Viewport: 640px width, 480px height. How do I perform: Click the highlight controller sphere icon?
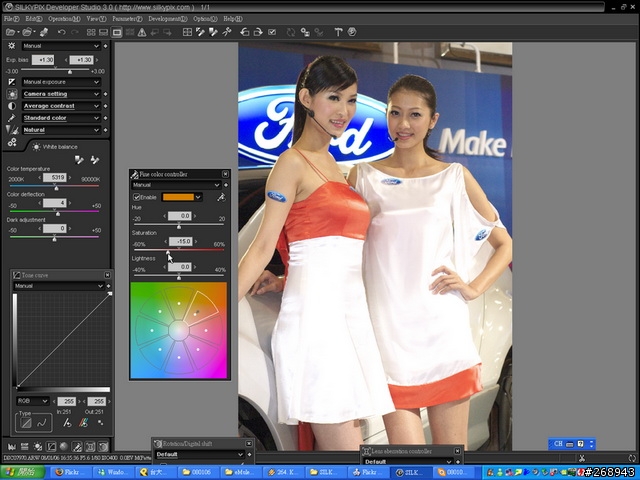64,447
